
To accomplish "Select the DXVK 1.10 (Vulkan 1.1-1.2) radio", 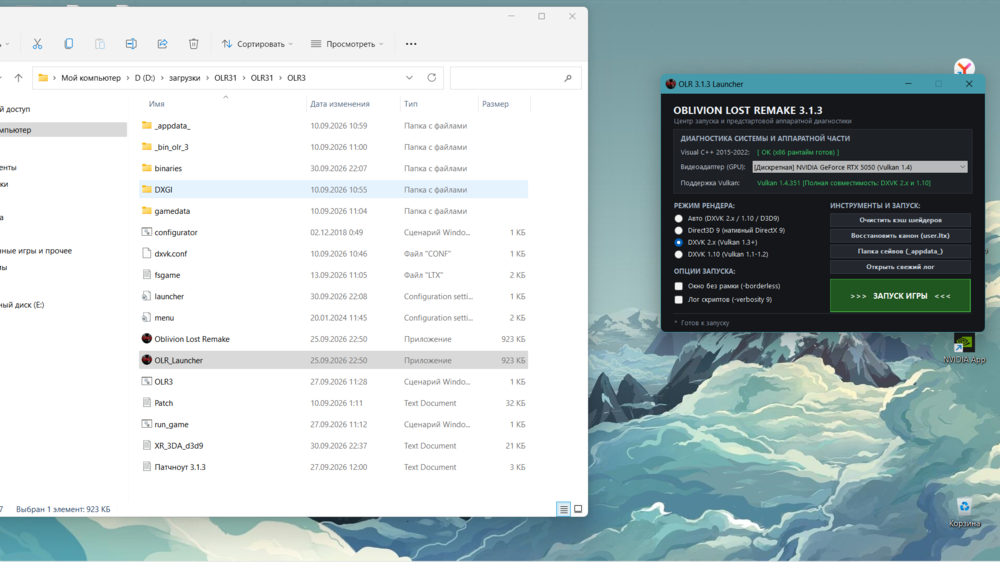I will pos(679,255).
